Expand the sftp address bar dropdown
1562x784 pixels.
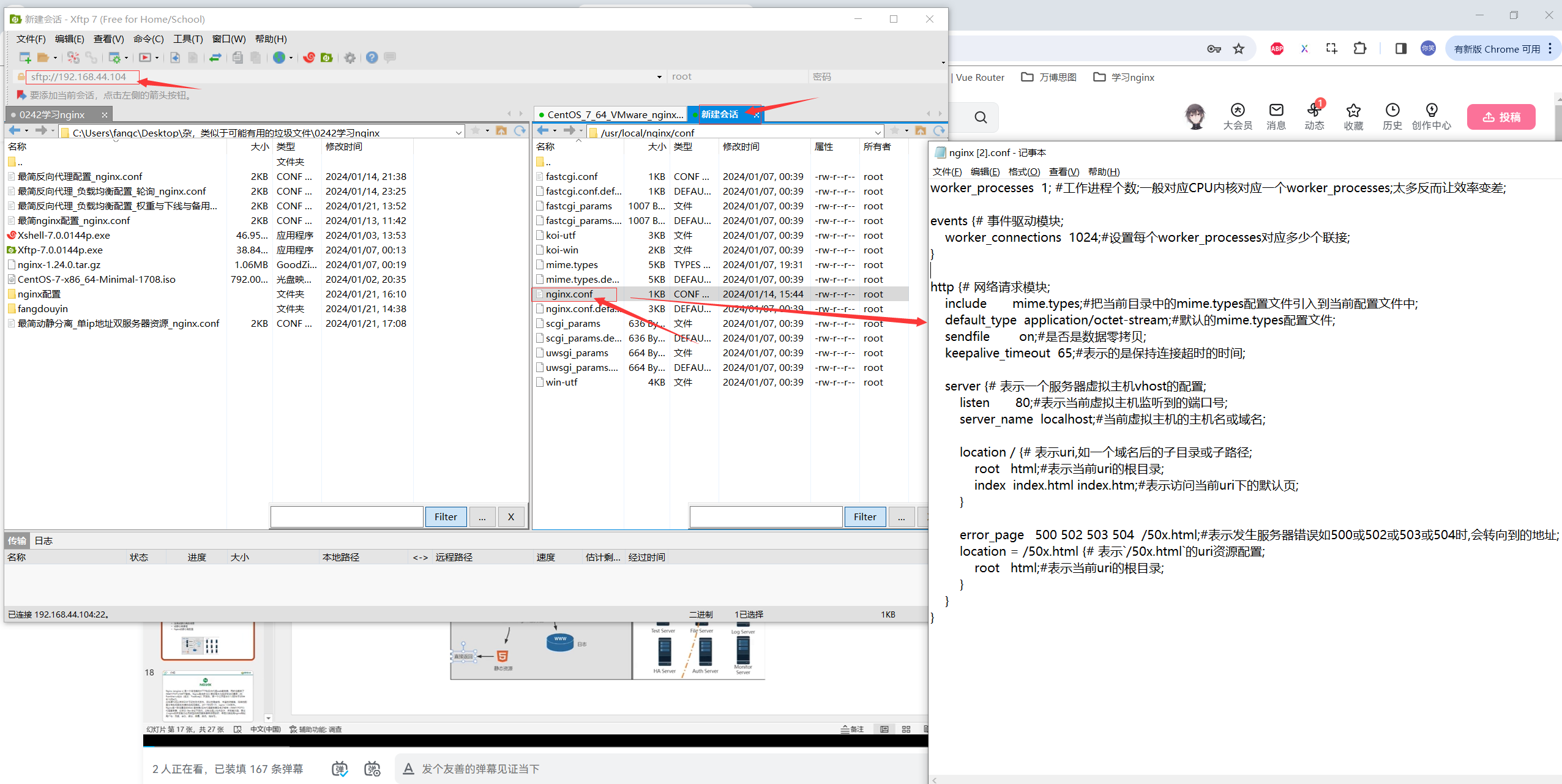click(659, 77)
